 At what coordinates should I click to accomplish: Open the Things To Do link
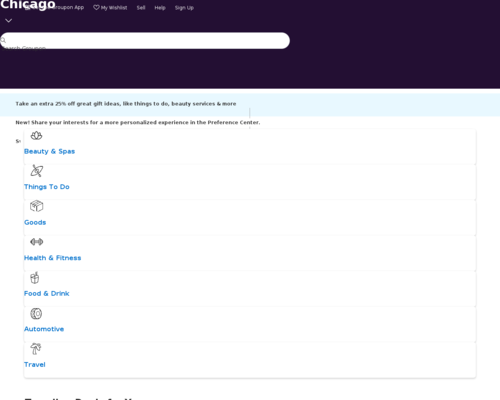47,187
